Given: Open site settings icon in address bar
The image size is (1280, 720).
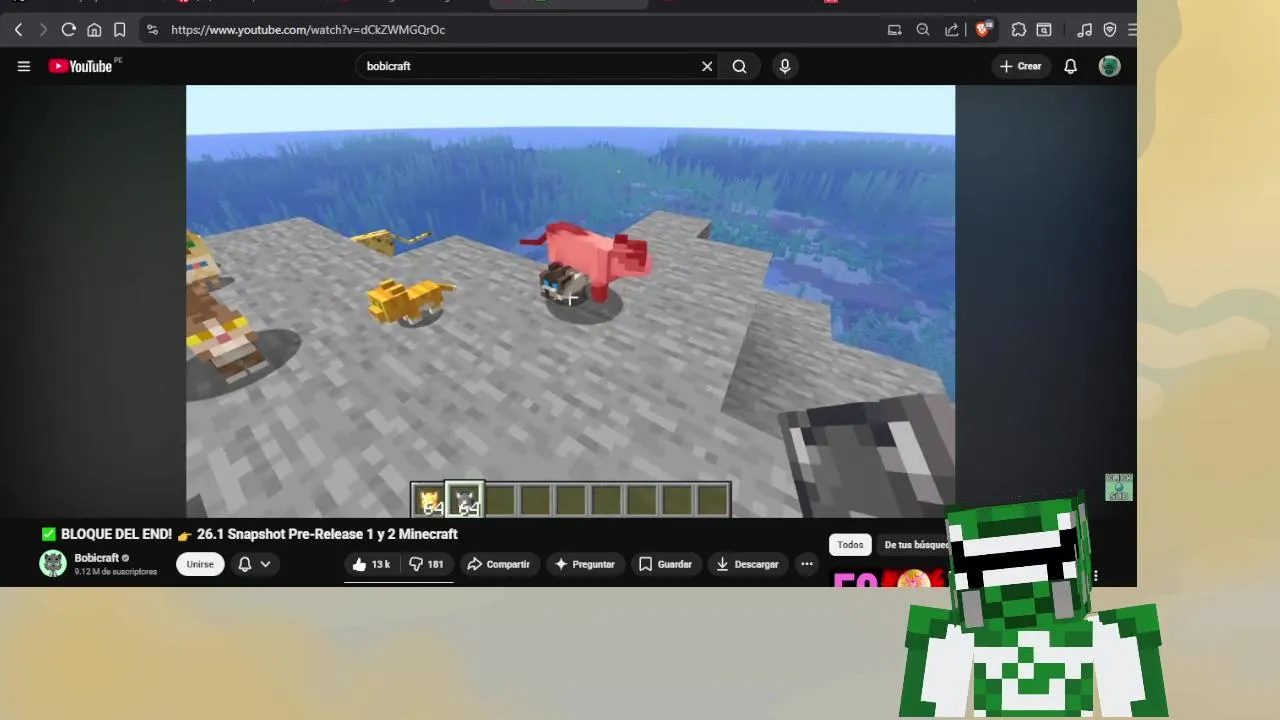Looking at the screenshot, I should coord(152,30).
